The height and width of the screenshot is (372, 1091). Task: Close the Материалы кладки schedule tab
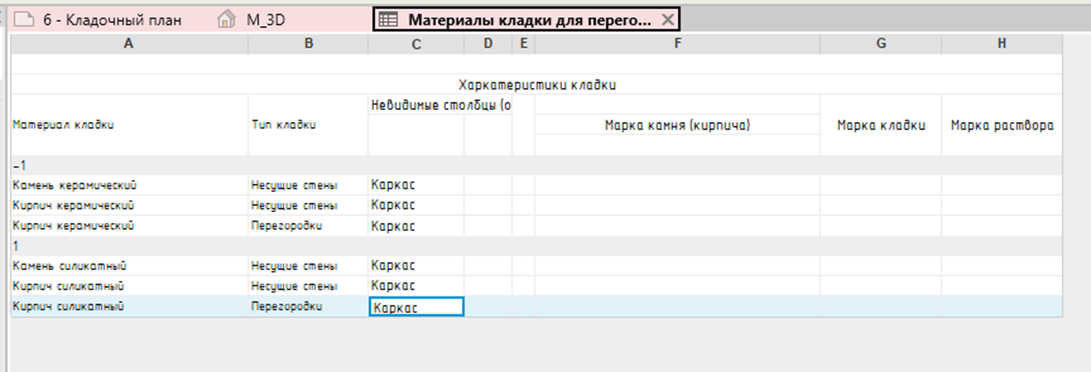[x=667, y=20]
